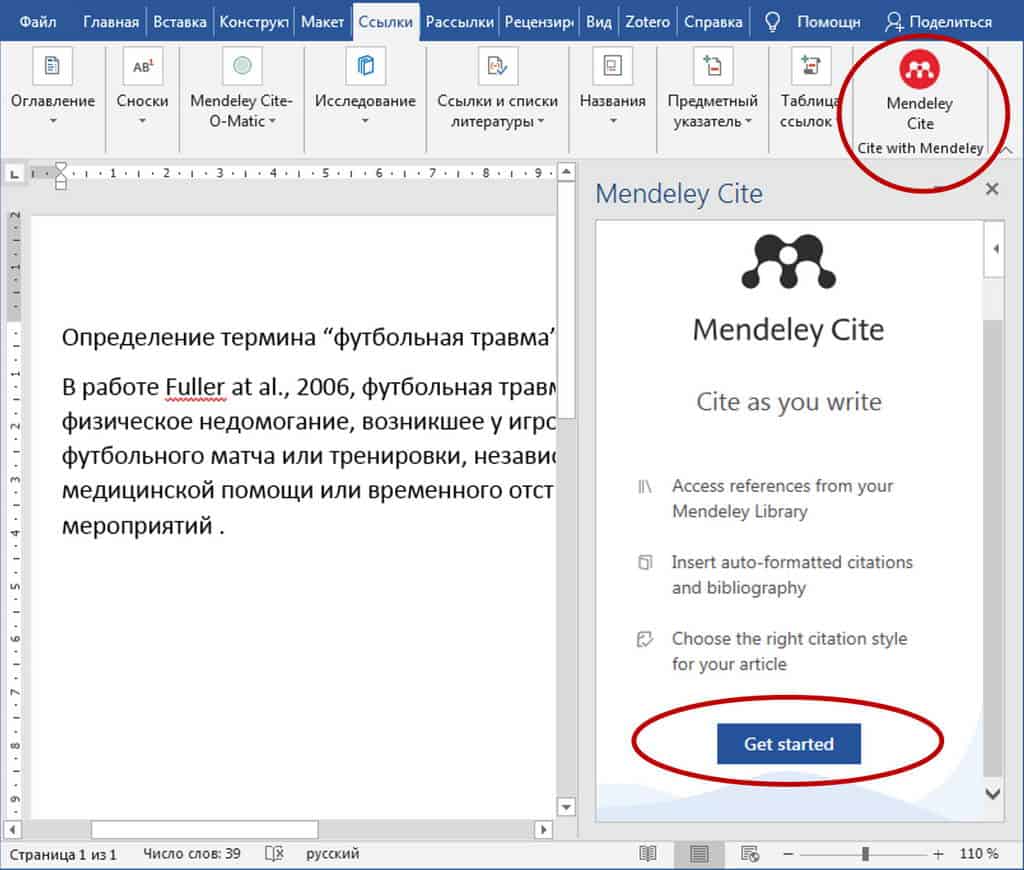Click the русский language indicator
The width and height of the screenshot is (1024, 870).
(332, 854)
